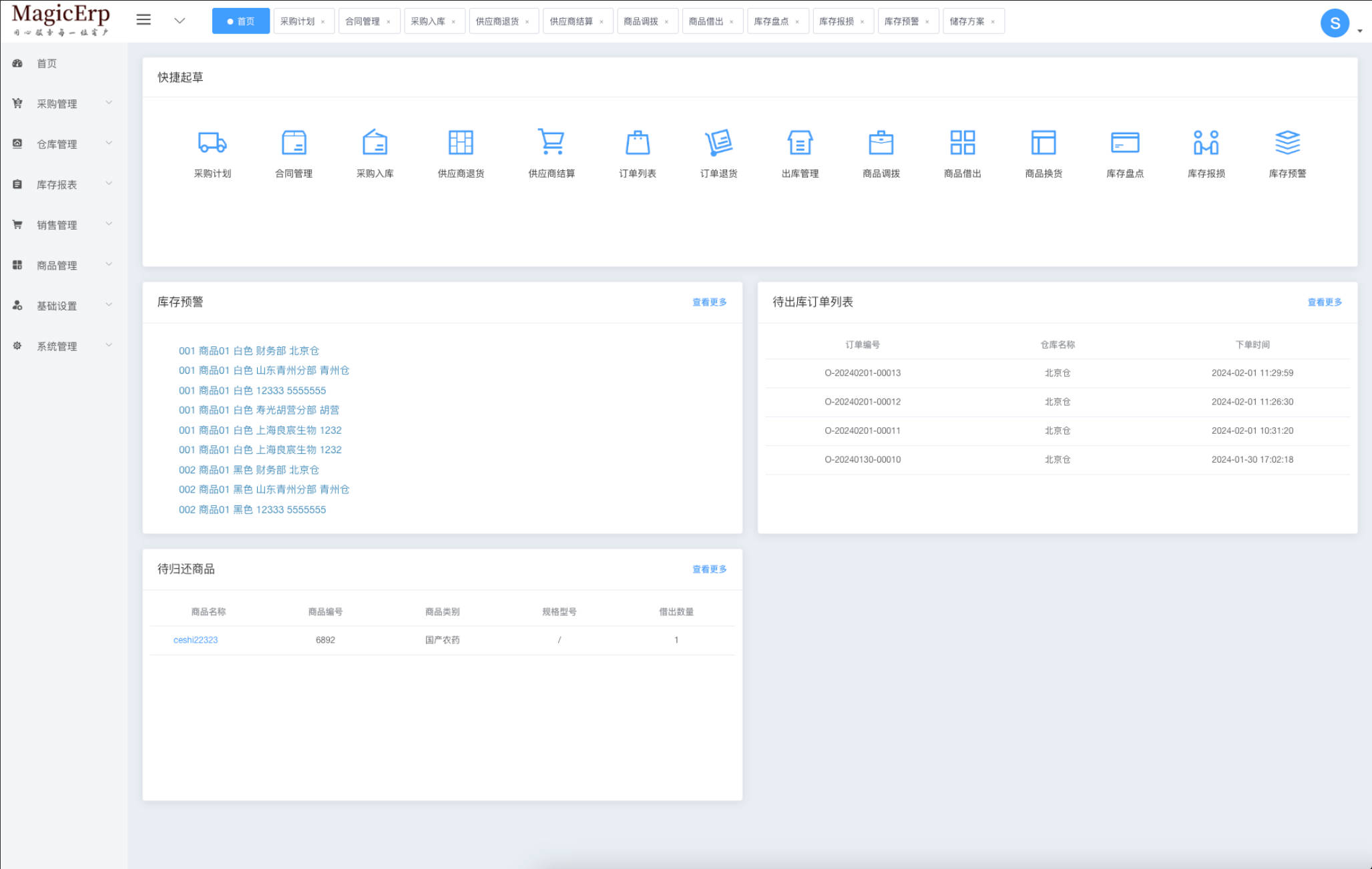Viewport: 1372px width, 869px height.
Task: Select the 商品借出 grid icon
Action: (962, 143)
